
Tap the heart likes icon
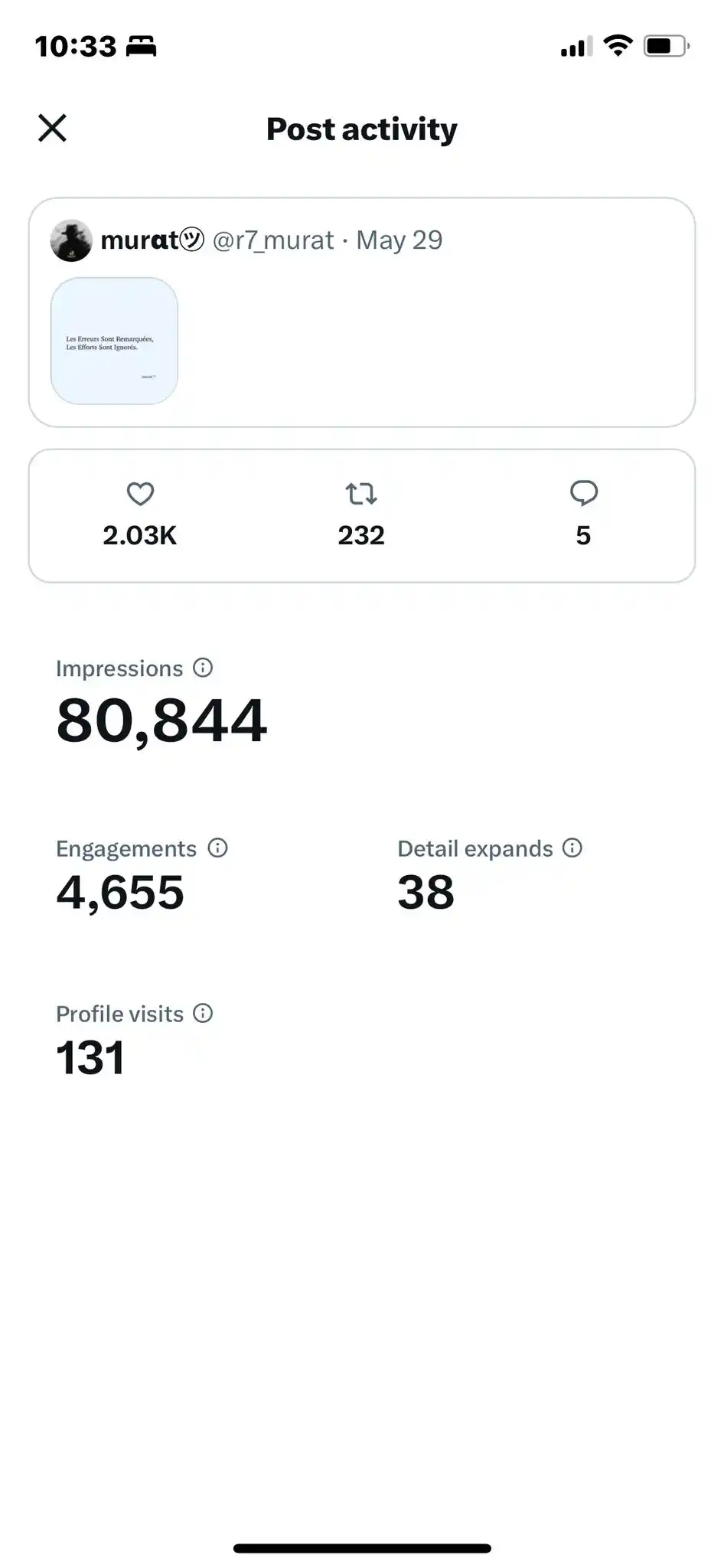[x=140, y=494]
